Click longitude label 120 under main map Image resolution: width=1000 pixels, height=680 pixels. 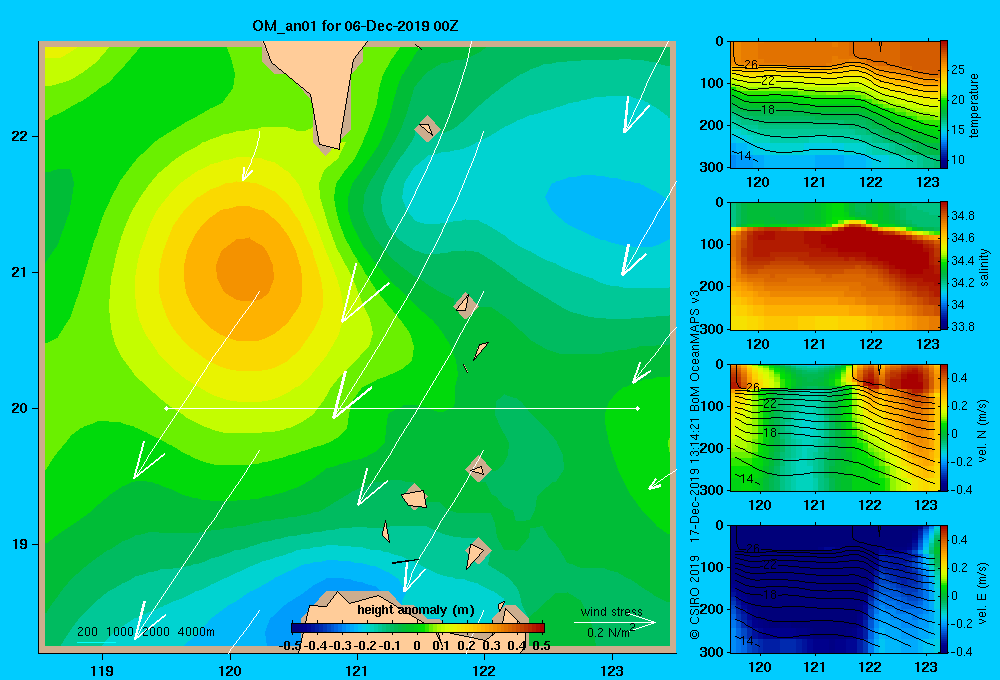pos(230,670)
